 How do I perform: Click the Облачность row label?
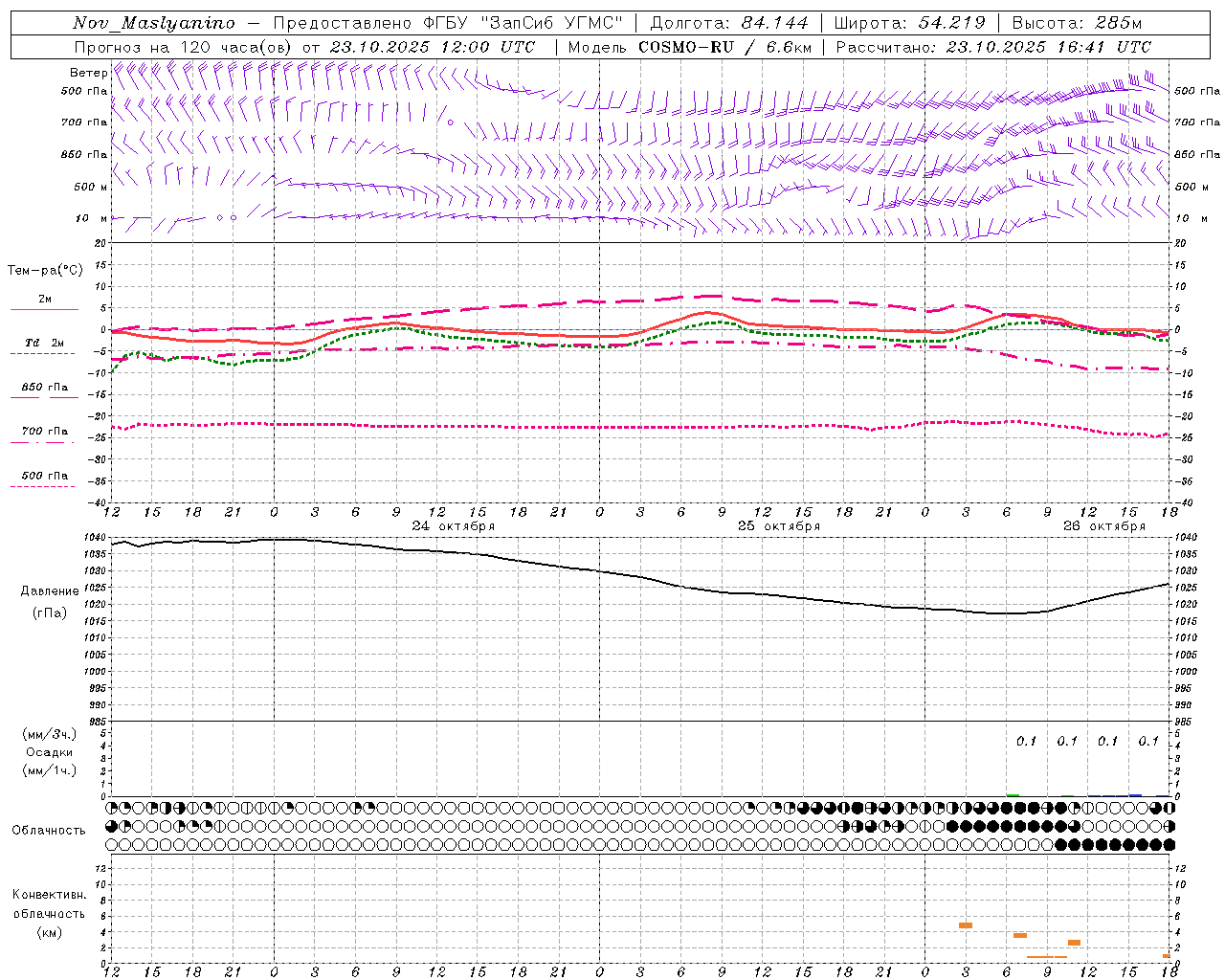49,831
